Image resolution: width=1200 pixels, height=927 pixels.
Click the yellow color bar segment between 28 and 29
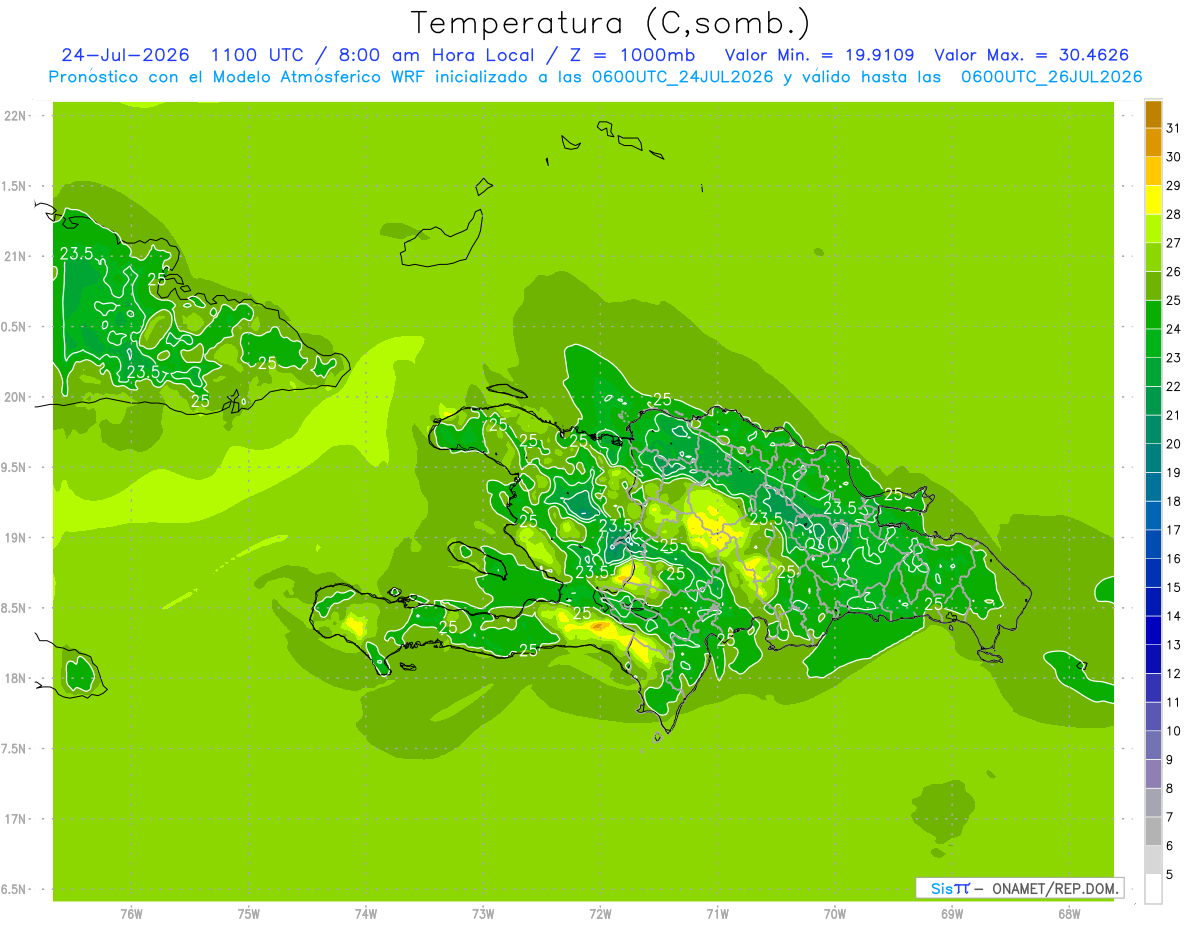1153,199
